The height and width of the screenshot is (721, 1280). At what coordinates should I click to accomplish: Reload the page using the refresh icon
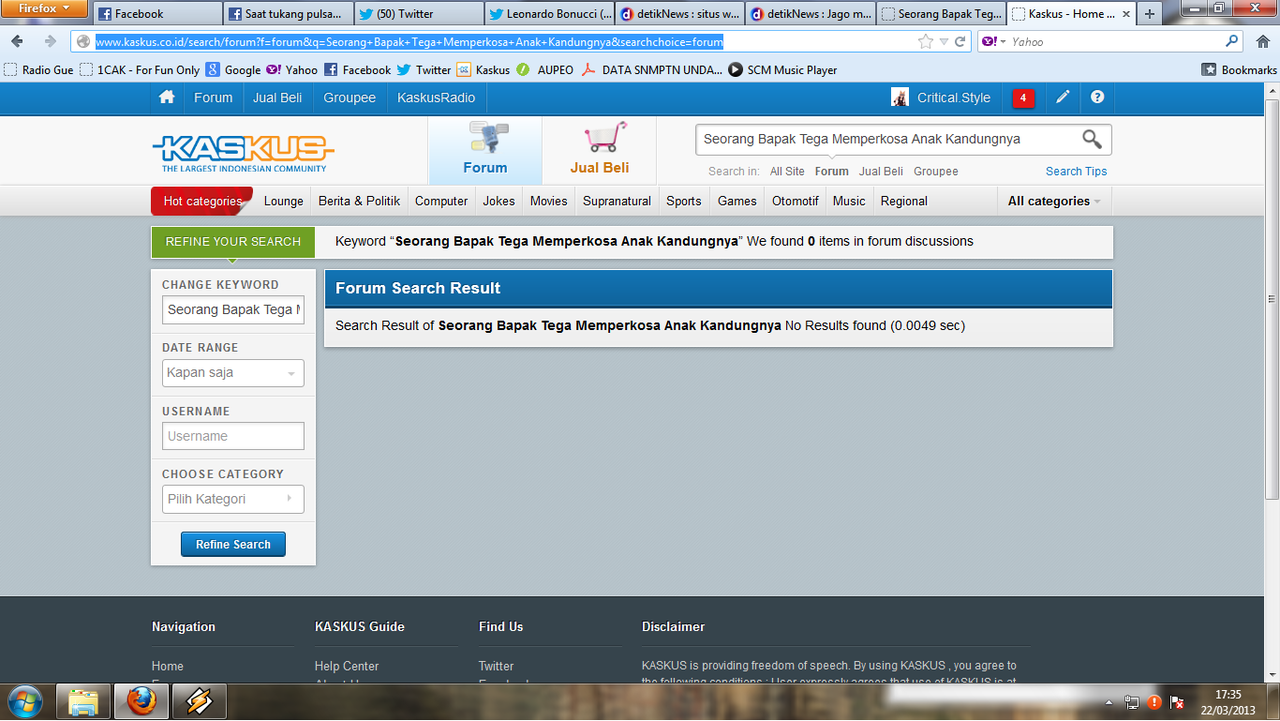960,42
